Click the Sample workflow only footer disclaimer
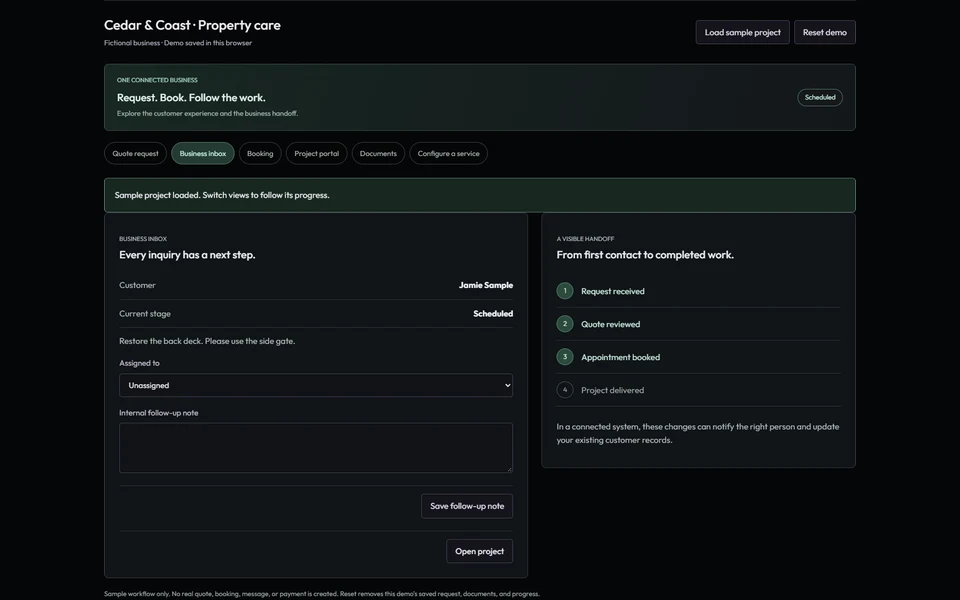Image resolution: width=960 pixels, height=600 pixels. [x=322, y=594]
